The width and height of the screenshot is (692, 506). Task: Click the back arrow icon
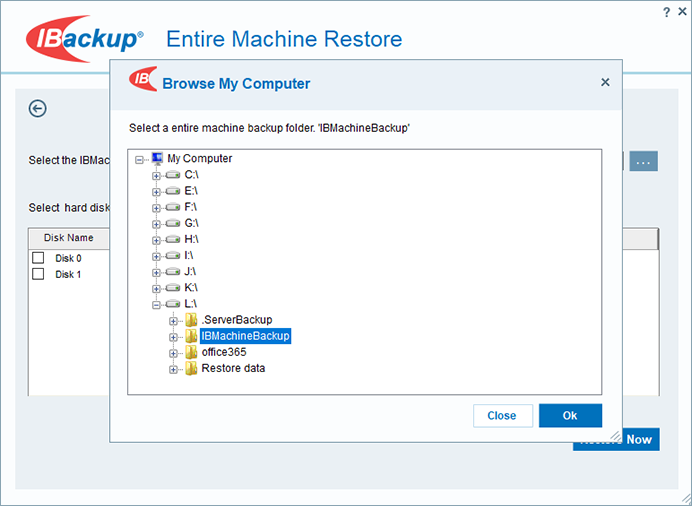click(x=38, y=109)
